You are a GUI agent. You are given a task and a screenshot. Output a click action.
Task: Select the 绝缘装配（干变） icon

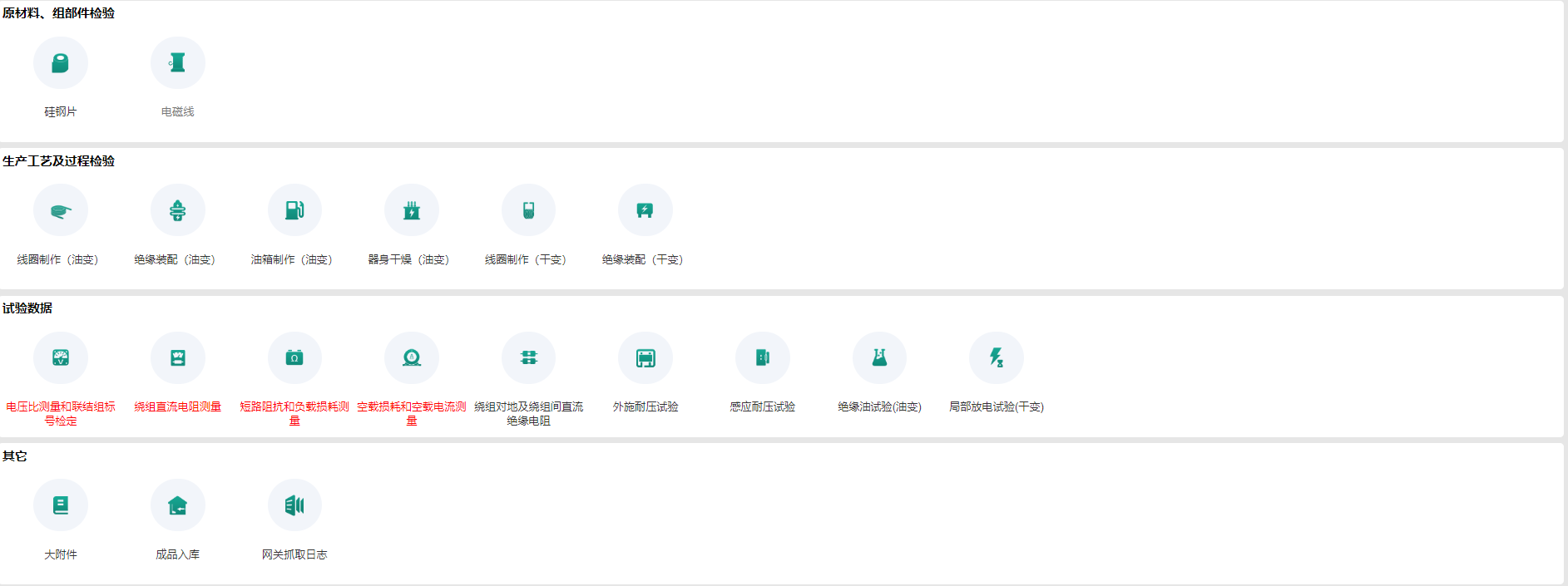645,210
